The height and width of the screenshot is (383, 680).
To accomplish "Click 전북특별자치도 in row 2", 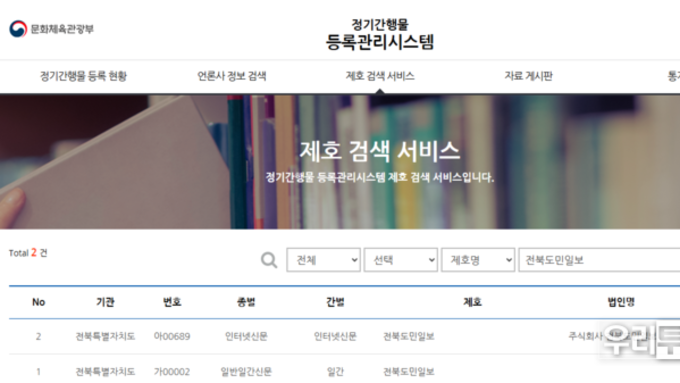I will tap(105, 337).
